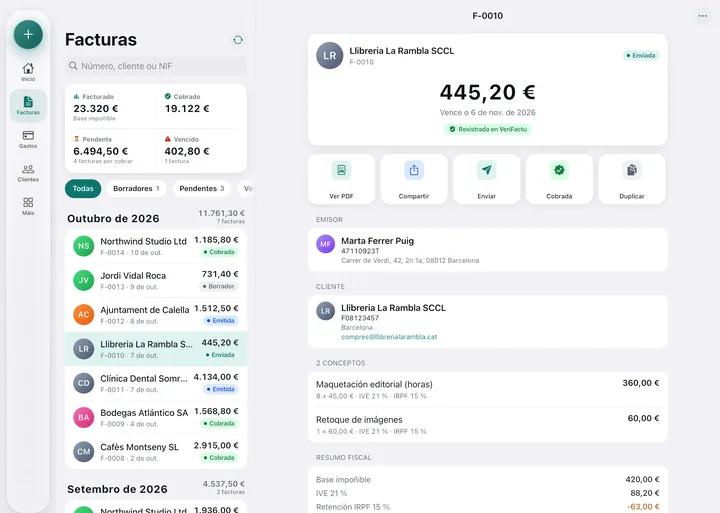Open invoice F-0011 Clínica Dental

point(156,383)
